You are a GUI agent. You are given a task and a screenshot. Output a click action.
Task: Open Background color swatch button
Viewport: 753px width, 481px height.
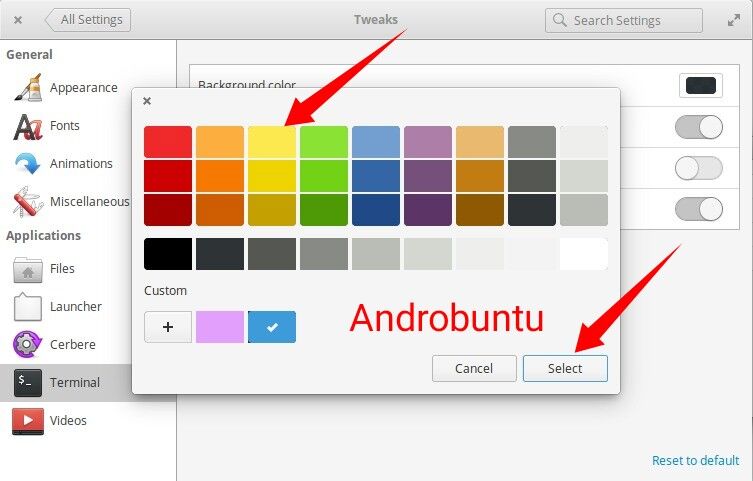click(701, 86)
